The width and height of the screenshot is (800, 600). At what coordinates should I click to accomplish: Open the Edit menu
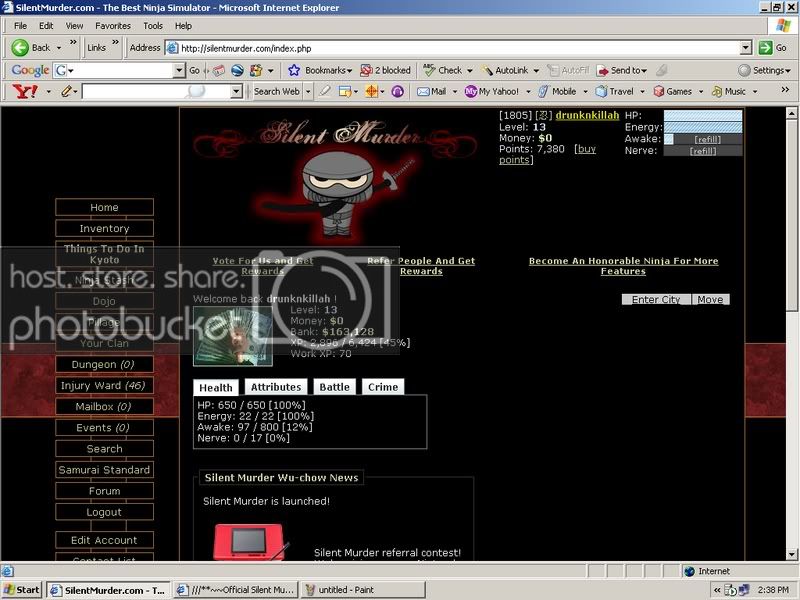[46, 26]
